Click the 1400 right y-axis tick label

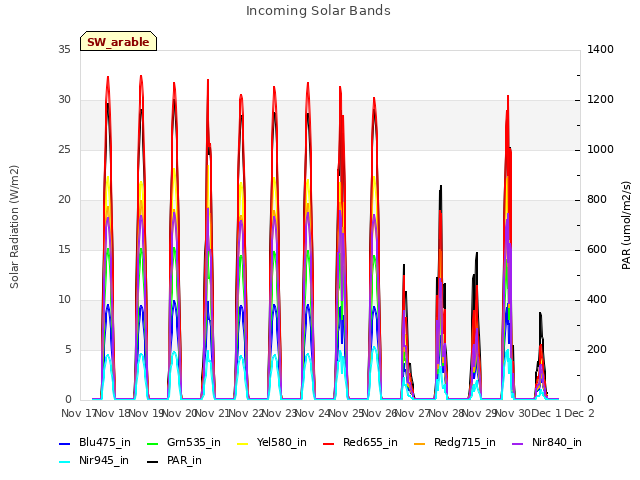(x=600, y=49)
